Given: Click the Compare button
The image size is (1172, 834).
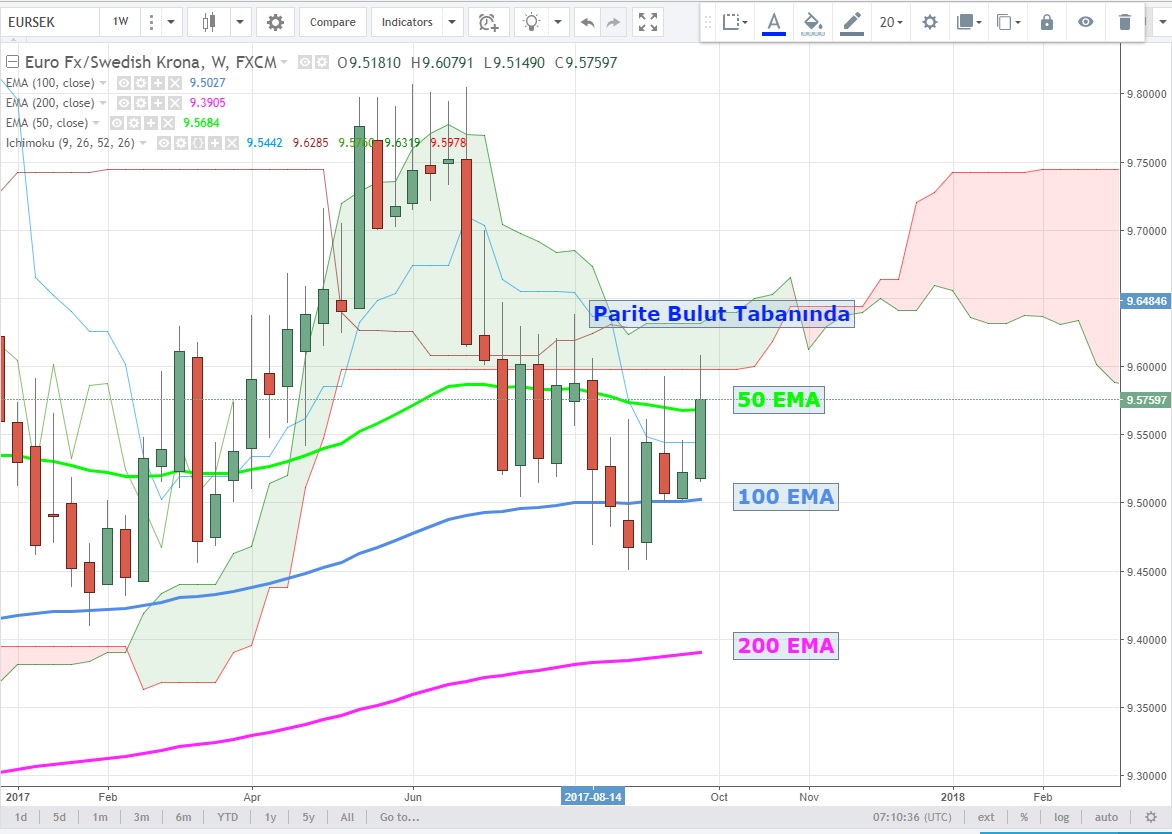Looking at the screenshot, I should pos(332,22).
